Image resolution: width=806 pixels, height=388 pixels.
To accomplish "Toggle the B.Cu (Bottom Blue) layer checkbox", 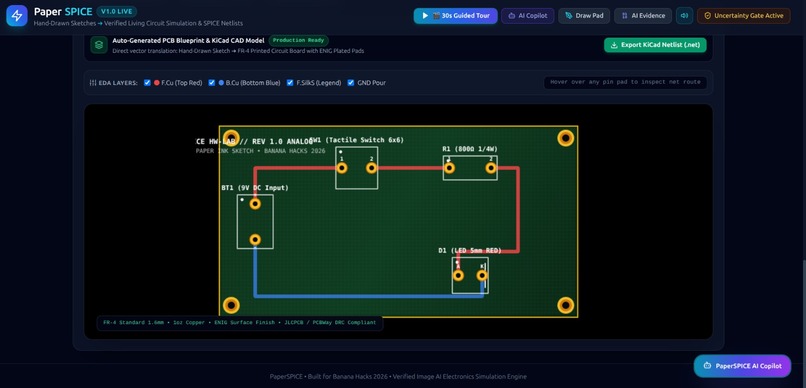I will point(212,83).
